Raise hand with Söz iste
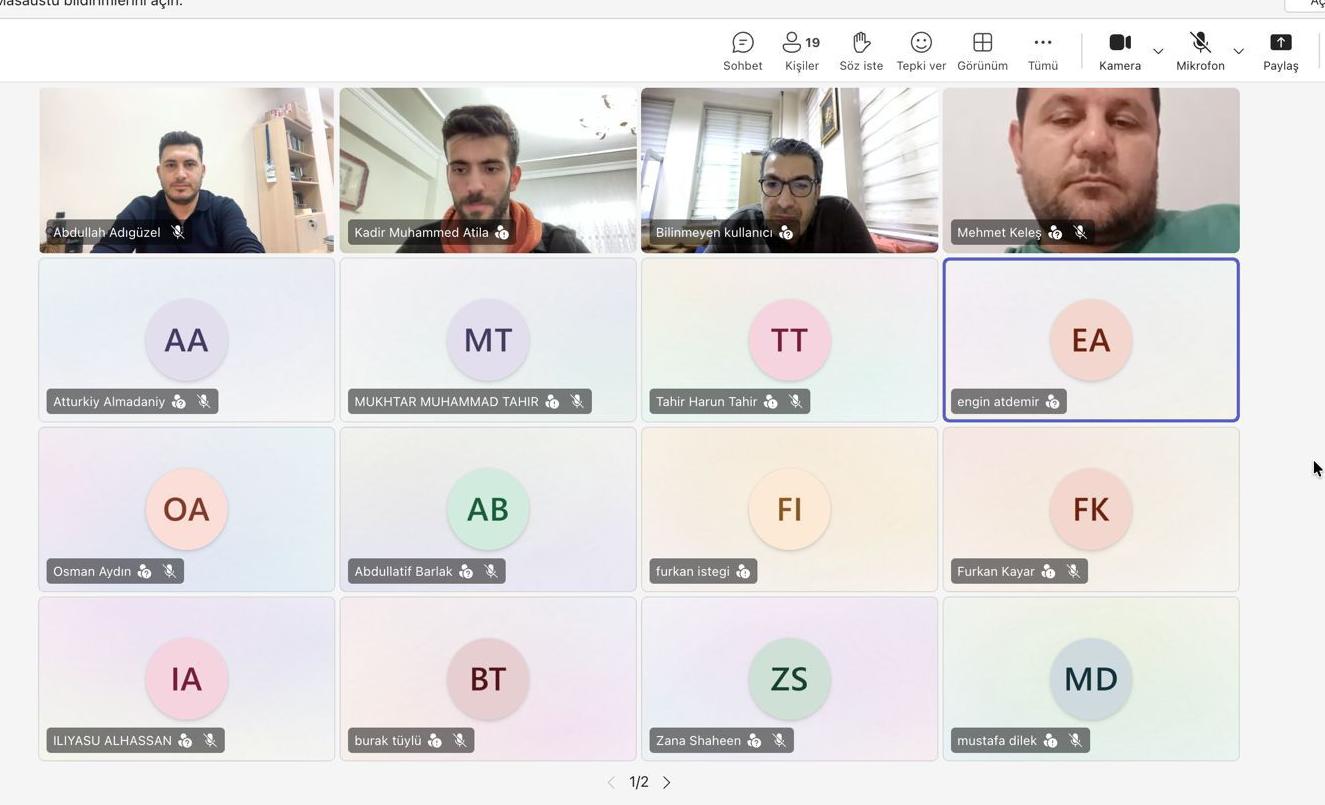1325x805 pixels. coord(861,51)
